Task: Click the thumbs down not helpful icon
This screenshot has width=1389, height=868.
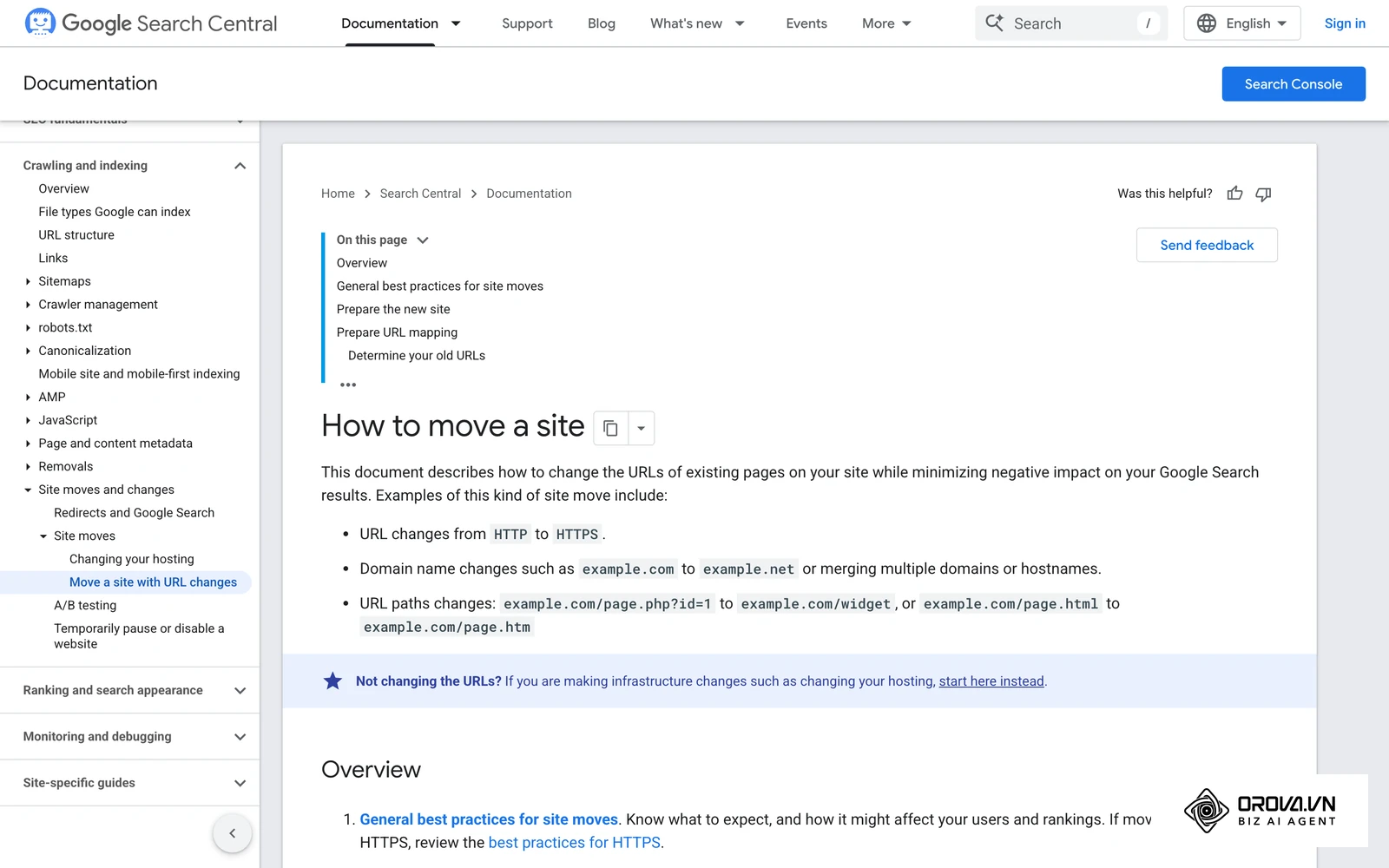Action: pos(1263,194)
